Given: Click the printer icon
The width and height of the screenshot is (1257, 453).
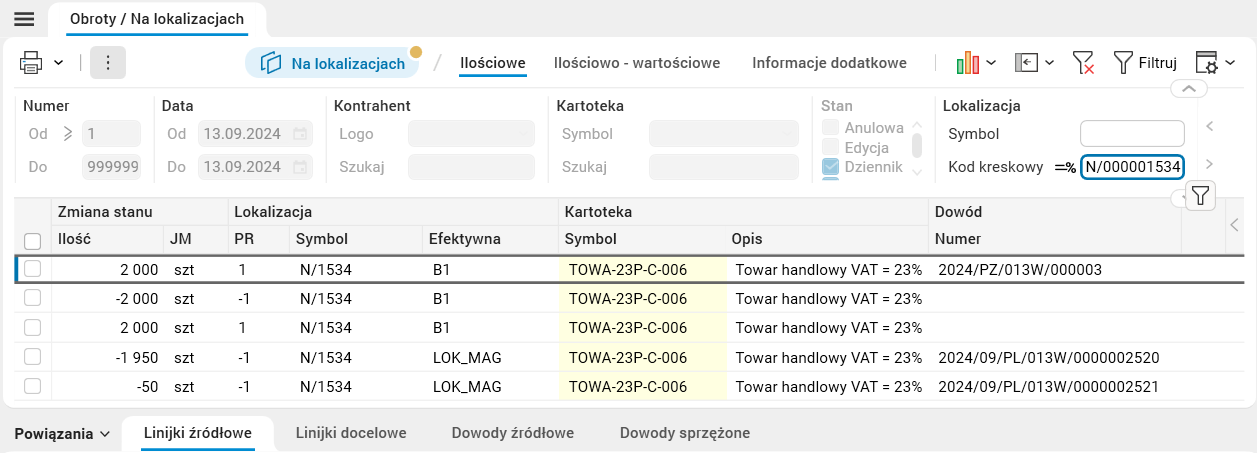Looking at the screenshot, I should click(x=31, y=62).
